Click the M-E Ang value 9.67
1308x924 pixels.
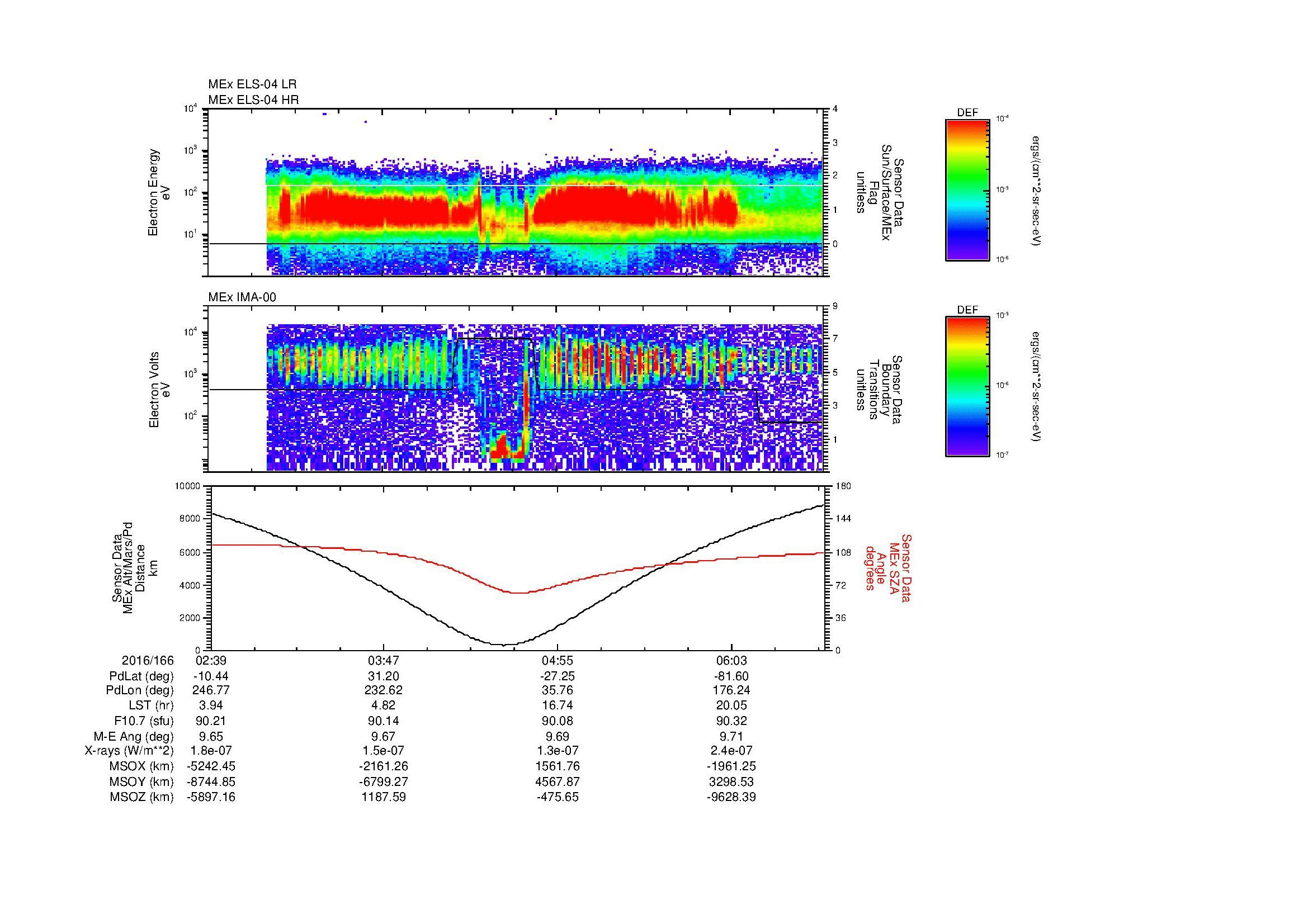[x=384, y=736]
